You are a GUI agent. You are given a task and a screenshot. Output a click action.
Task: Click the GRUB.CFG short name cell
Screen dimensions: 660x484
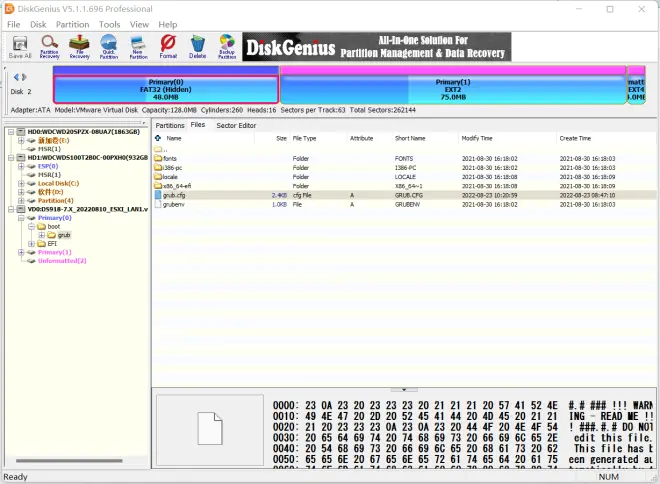408,195
